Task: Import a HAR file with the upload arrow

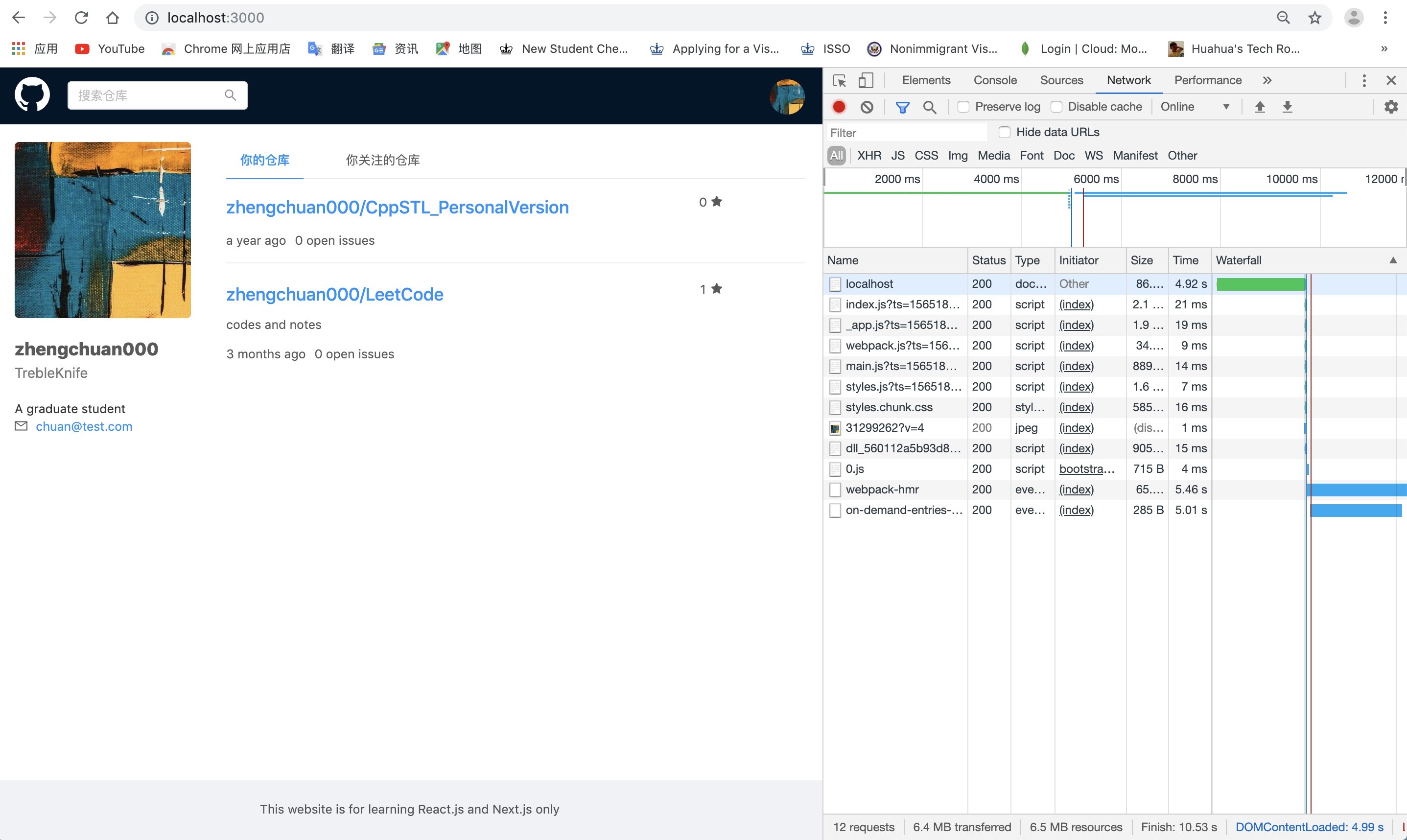Action: point(1260,106)
